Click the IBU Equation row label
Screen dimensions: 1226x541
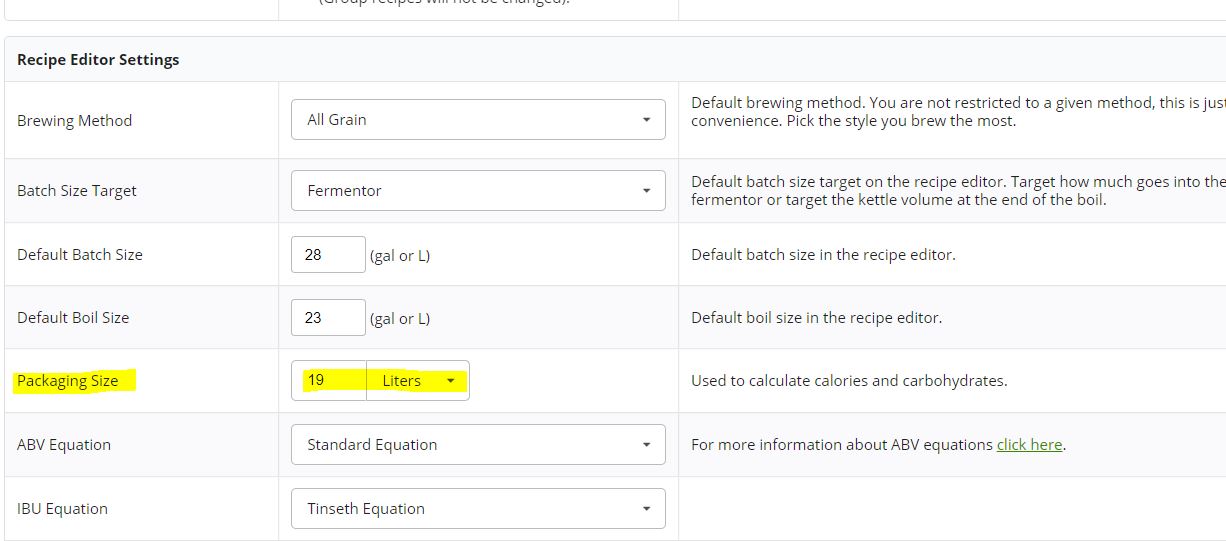62,509
